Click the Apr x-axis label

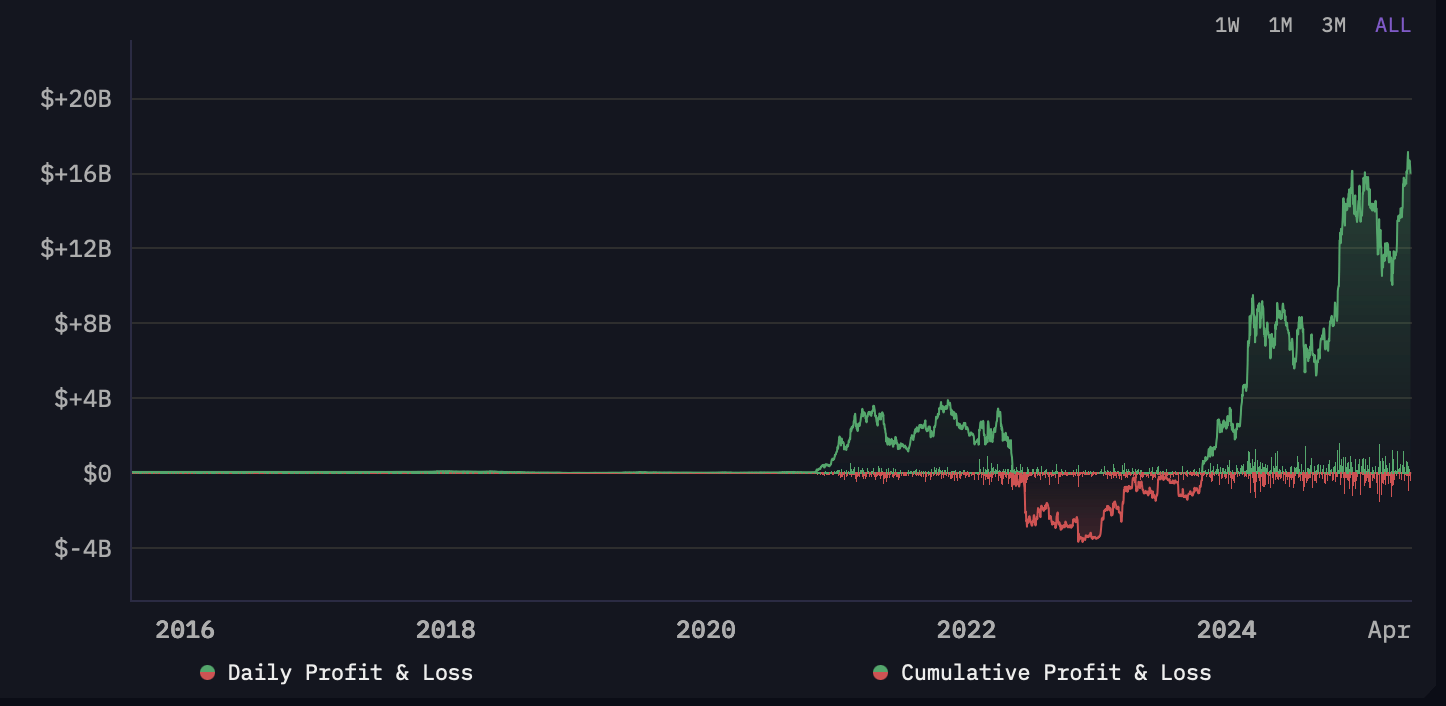click(x=1389, y=630)
